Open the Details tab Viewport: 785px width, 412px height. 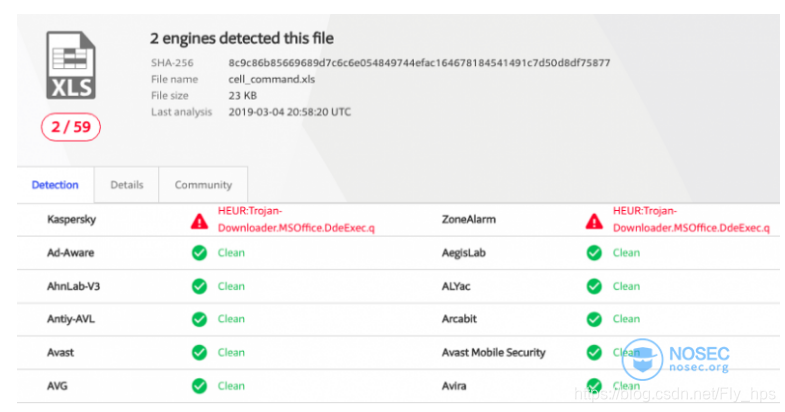127,185
